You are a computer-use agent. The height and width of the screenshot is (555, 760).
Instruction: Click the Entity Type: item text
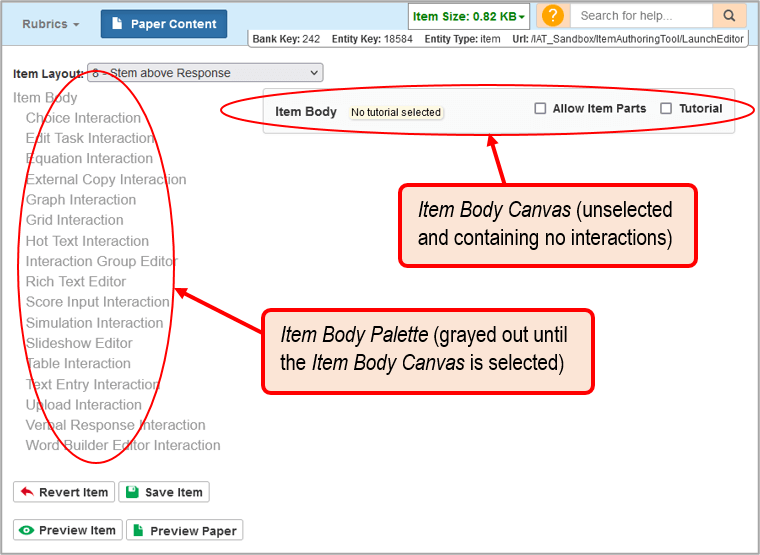point(462,39)
